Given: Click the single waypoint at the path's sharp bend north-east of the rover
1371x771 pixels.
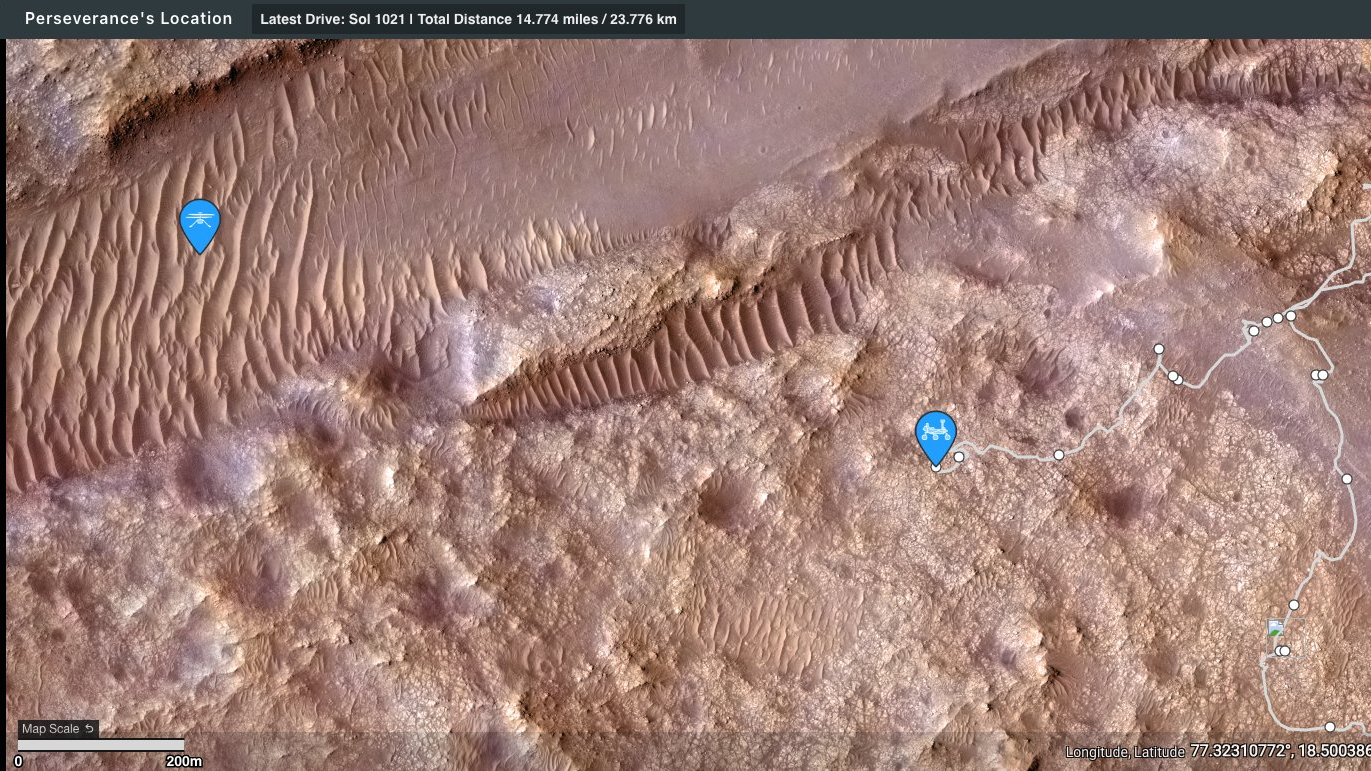Looking at the screenshot, I should pyautogui.click(x=1159, y=349).
